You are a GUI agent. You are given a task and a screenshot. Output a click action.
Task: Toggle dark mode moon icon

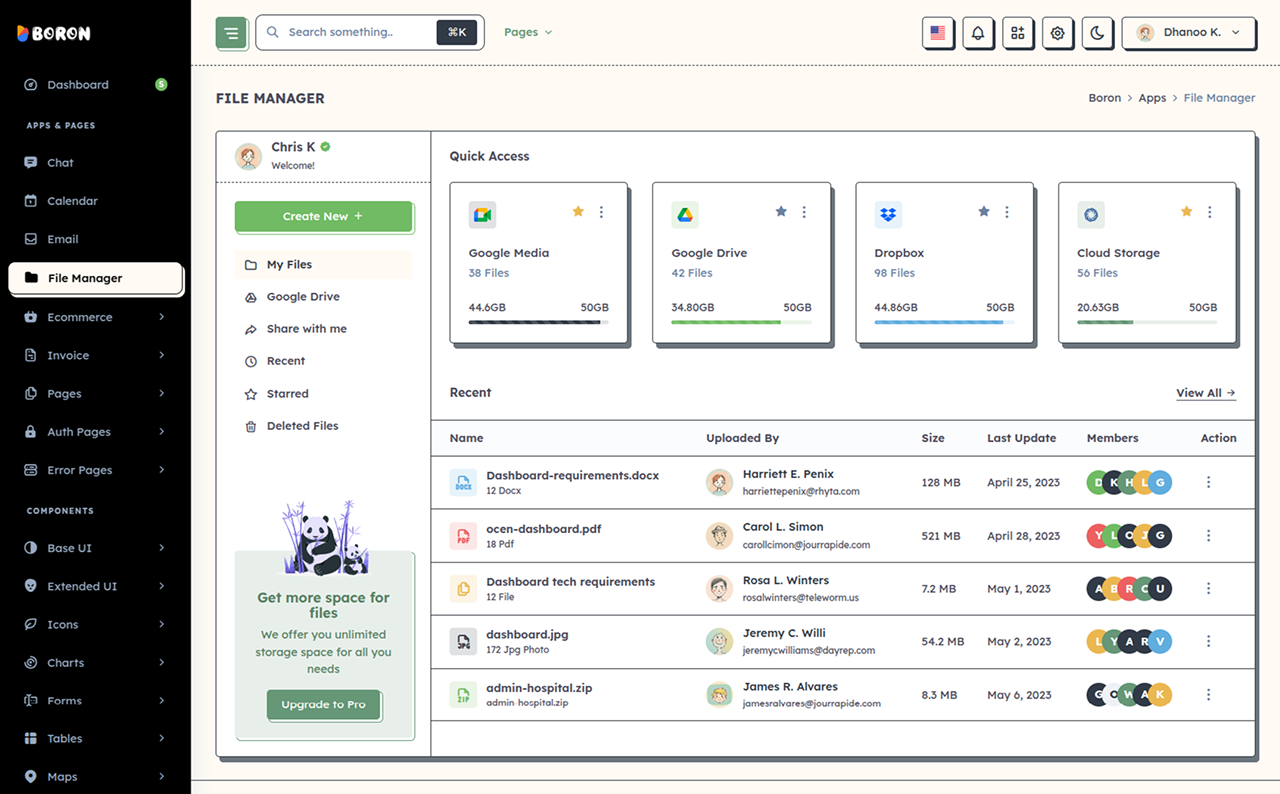tap(1097, 32)
